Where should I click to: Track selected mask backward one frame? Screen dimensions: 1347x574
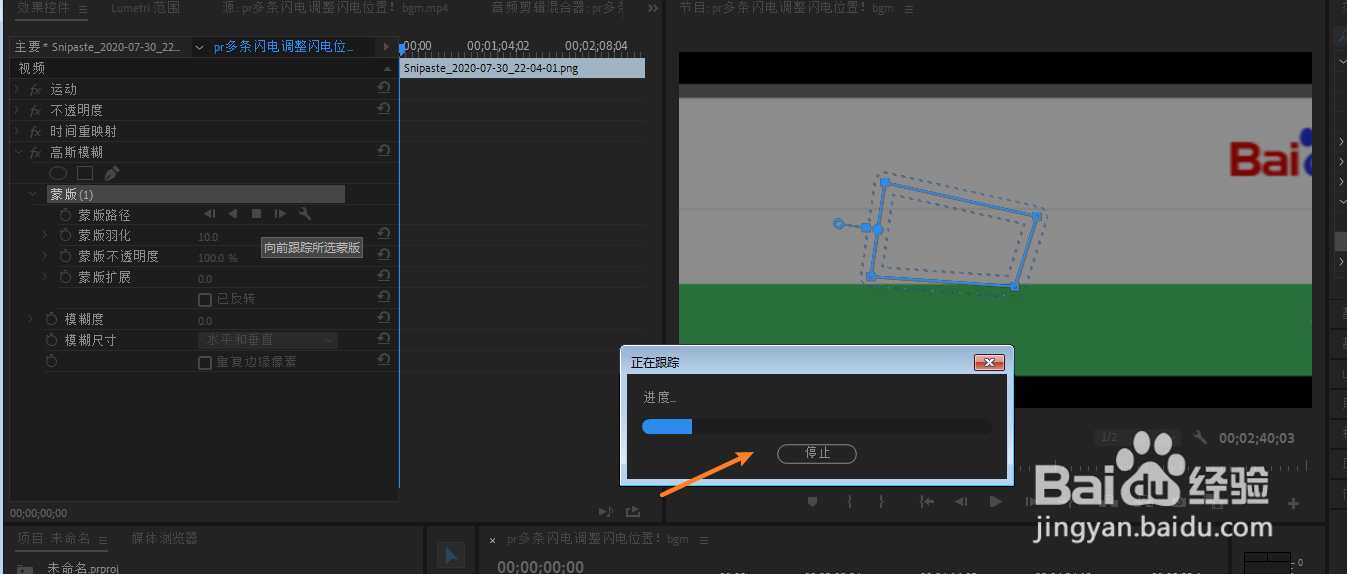pos(209,214)
